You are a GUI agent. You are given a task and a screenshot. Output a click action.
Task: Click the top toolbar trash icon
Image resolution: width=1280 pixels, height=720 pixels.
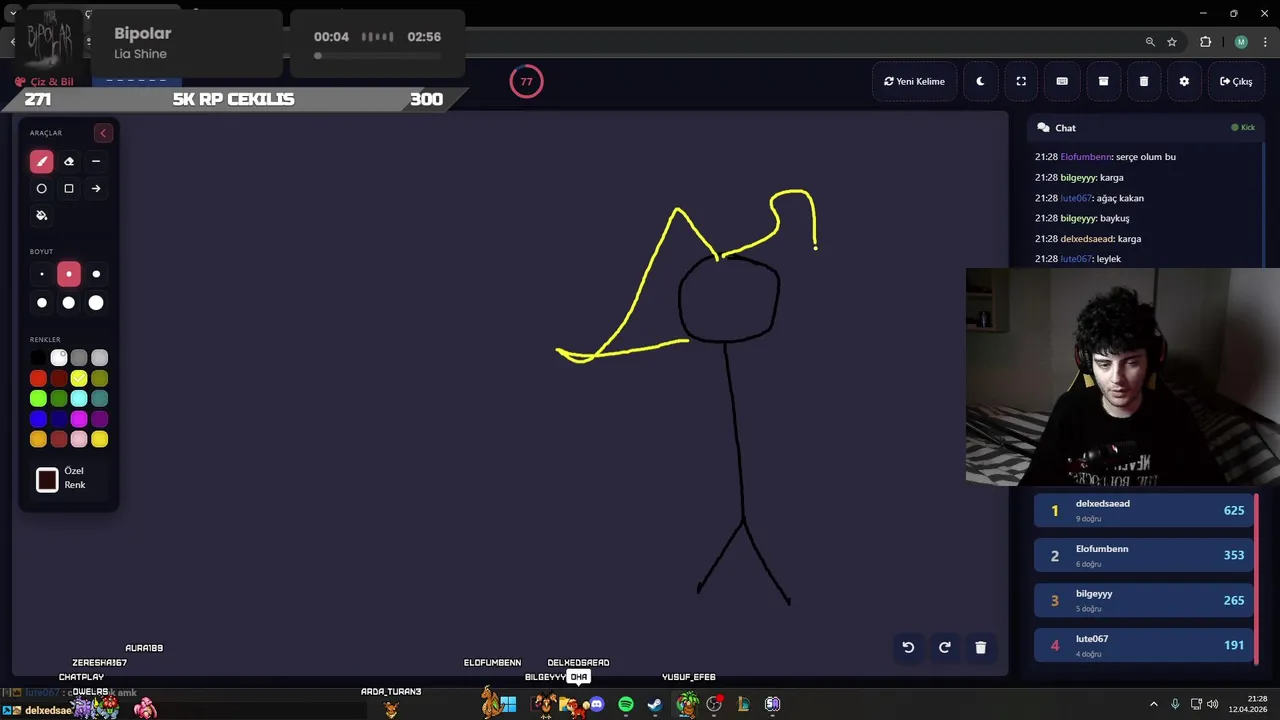(x=1144, y=81)
